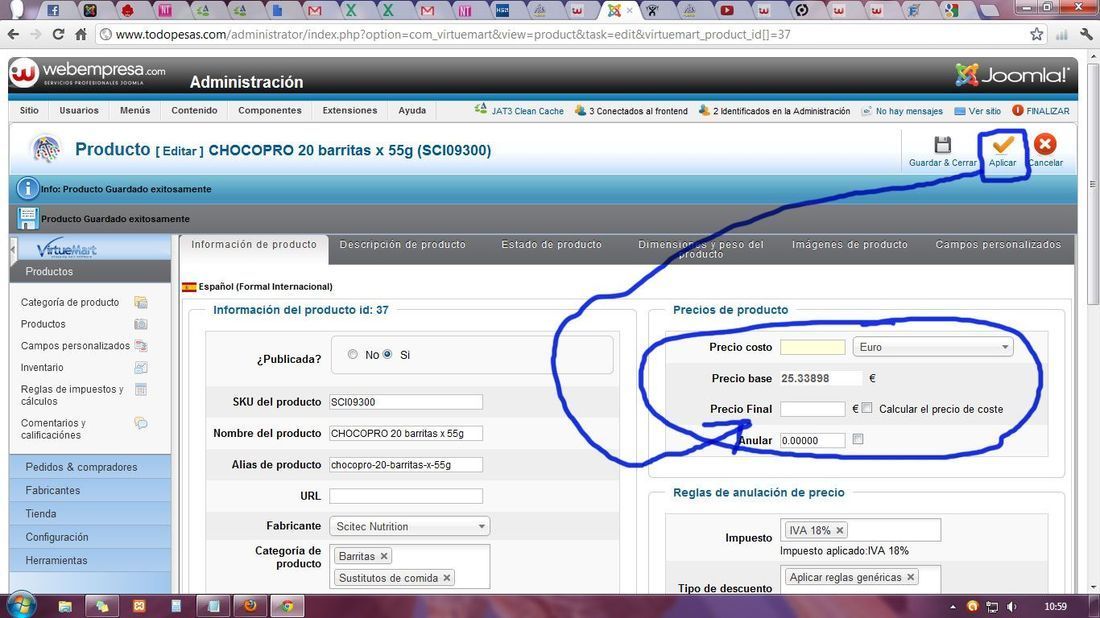Image resolution: width=1100 pixels, height=618 pixels.
Task: Open Chrome wrench settings icon
Action: click(x=1086, y=34)
